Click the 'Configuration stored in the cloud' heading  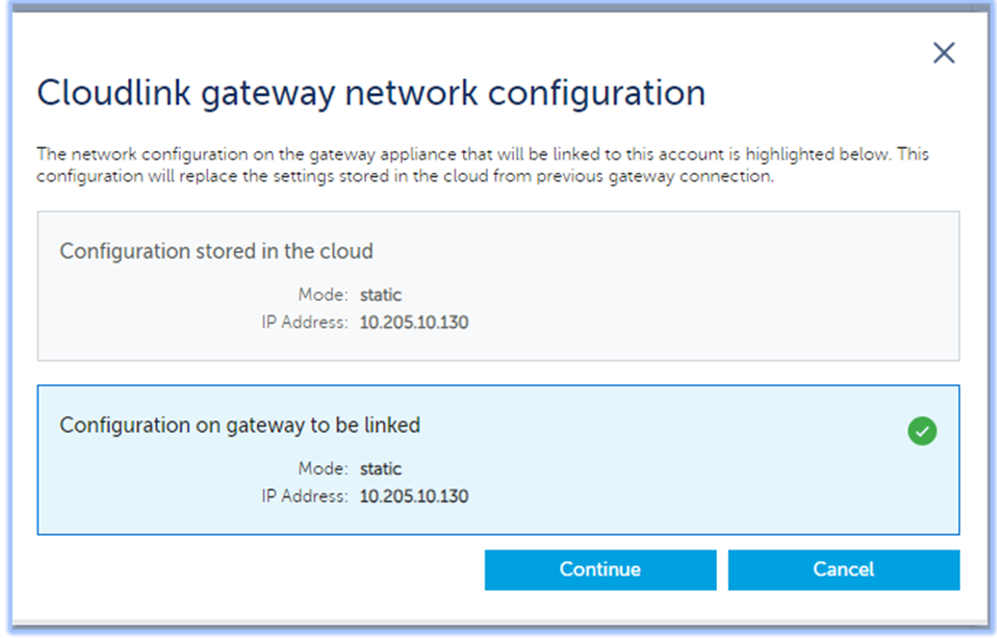(217, 251)
